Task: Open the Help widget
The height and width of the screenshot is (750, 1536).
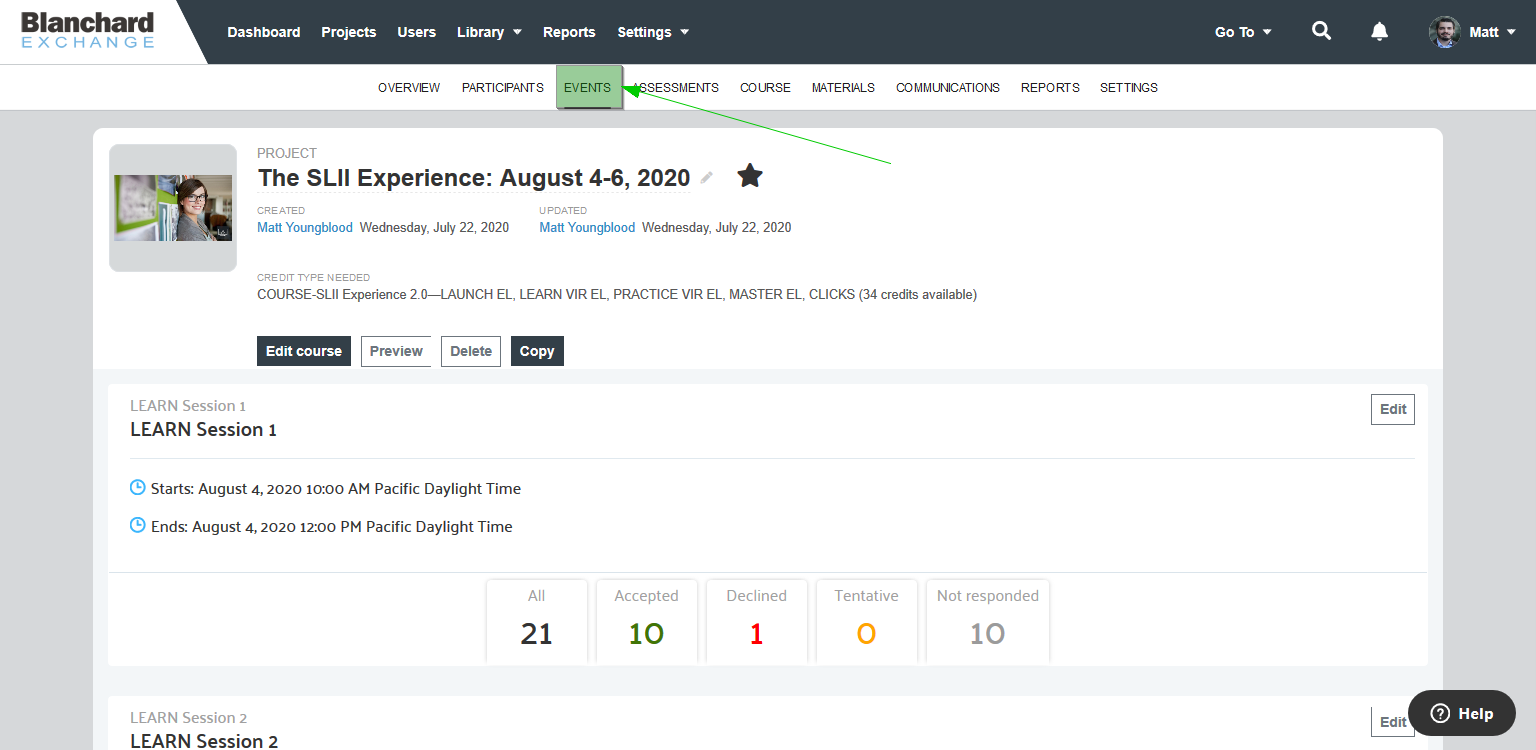Action: 1462,713
